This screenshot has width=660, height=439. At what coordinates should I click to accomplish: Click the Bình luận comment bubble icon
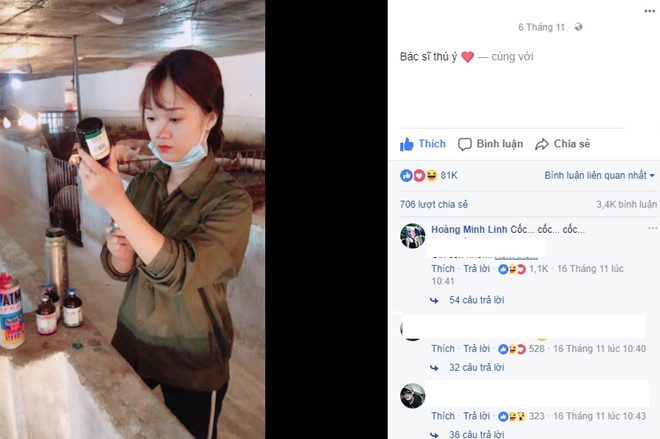[x=466, y=144]
